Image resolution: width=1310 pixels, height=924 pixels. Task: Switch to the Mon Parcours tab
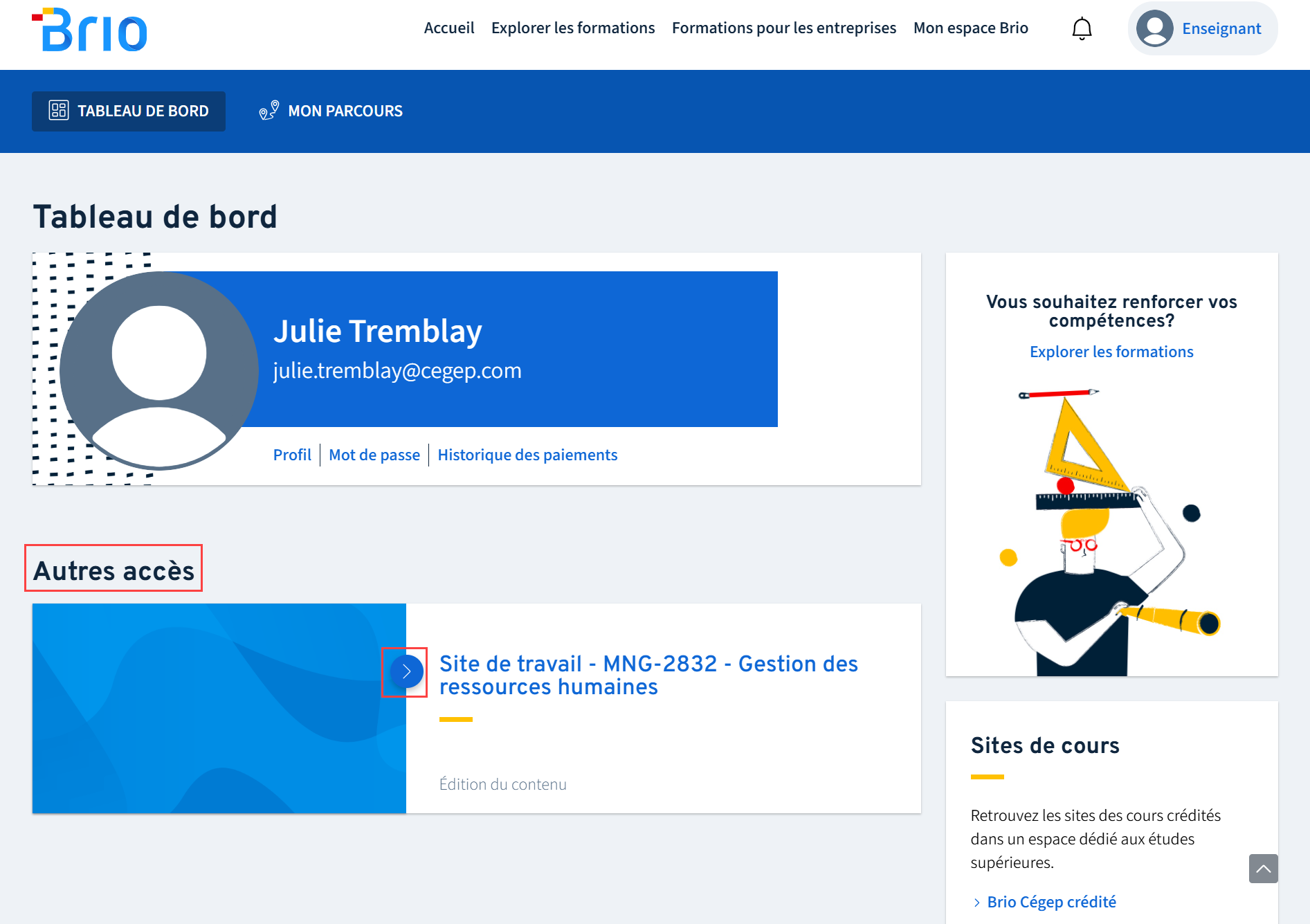[x=331, y=111]
